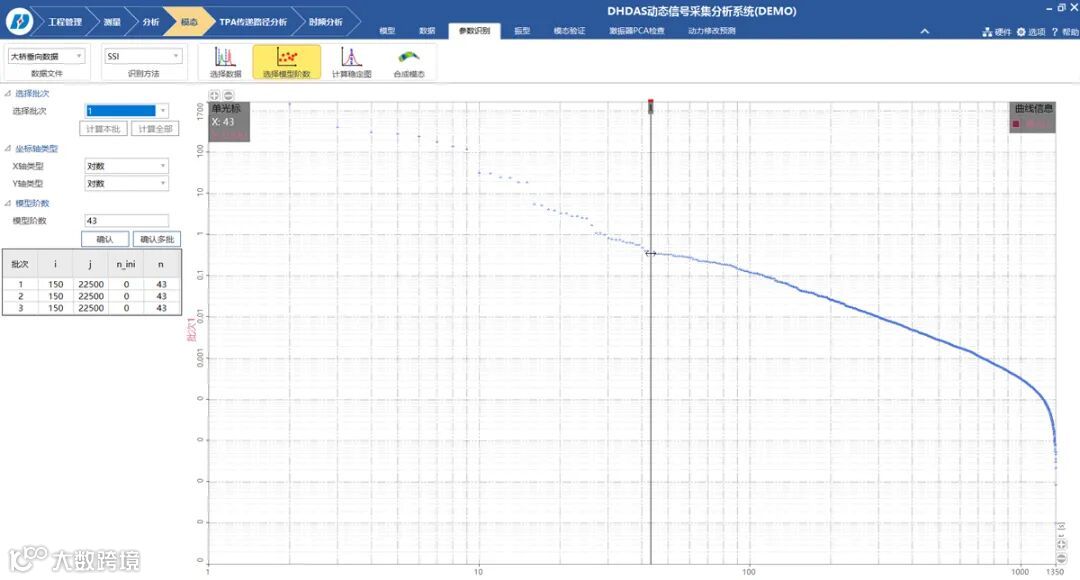
Task: Switch to the 激振器PCA检查 tab
Action: click(636, 31)
